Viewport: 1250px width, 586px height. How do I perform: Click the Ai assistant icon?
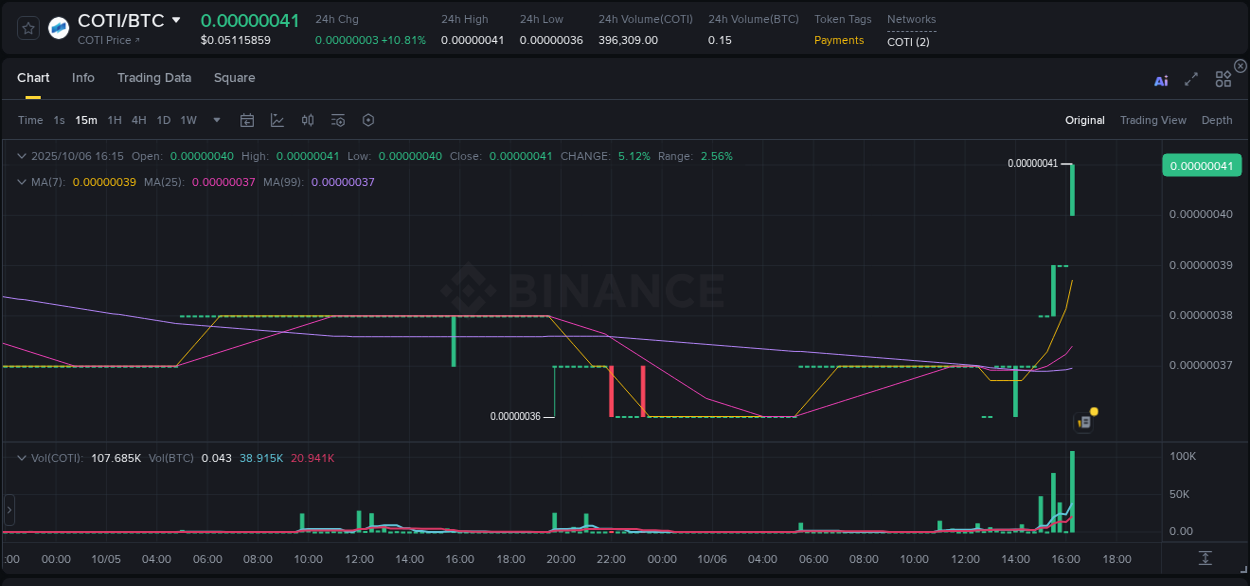1161,81
